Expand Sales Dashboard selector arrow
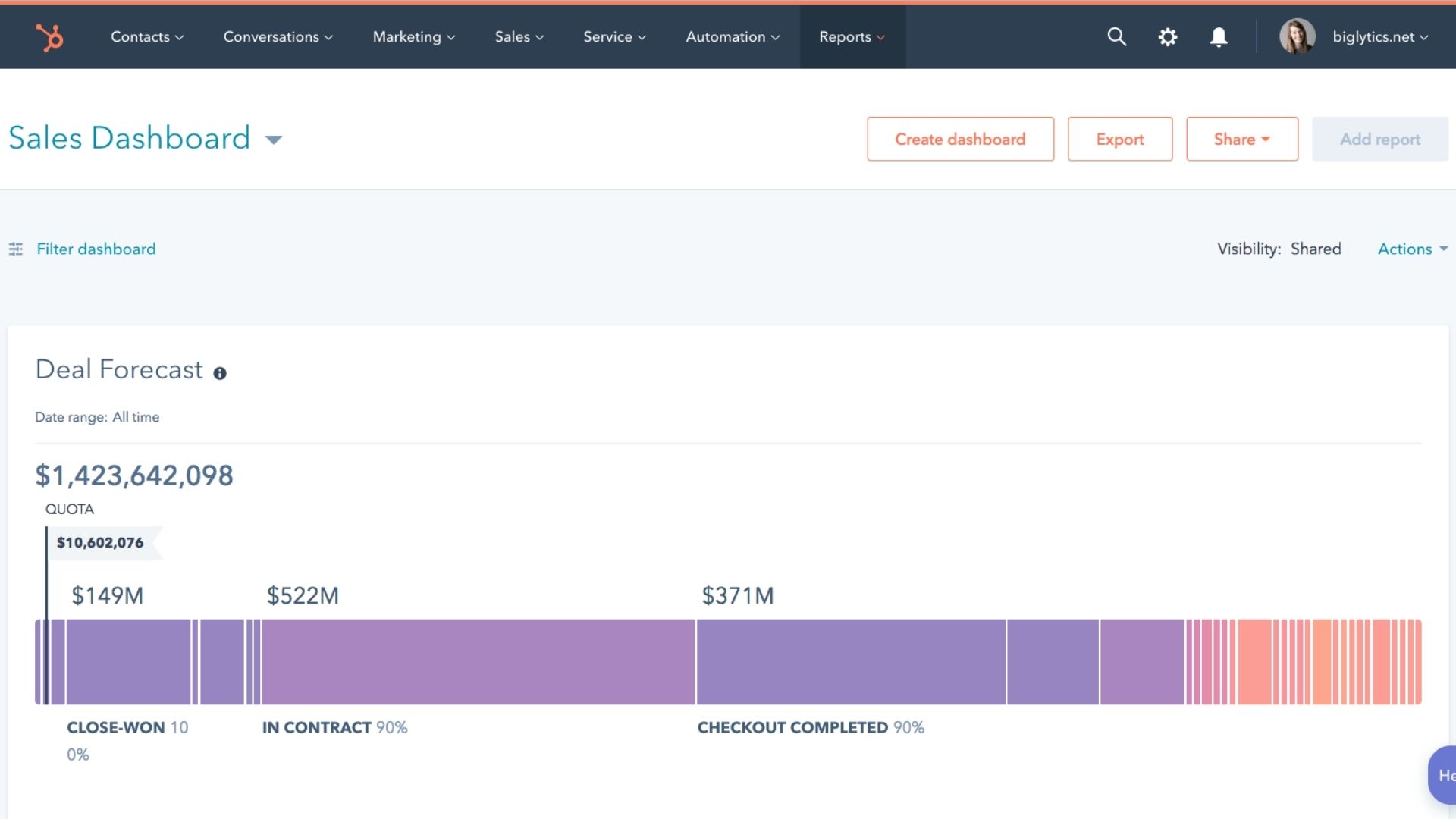 point(274,140)
